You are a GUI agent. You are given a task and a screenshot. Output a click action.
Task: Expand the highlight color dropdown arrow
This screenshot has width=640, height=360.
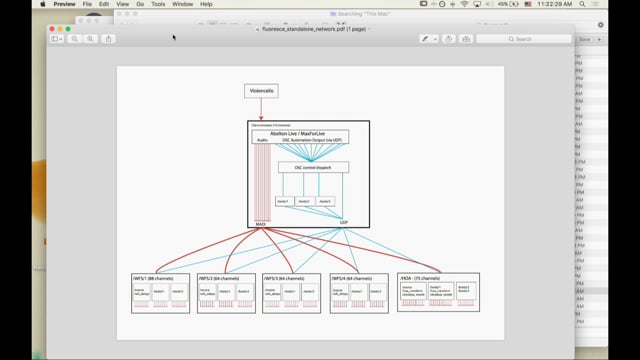[x=435, y=39]
